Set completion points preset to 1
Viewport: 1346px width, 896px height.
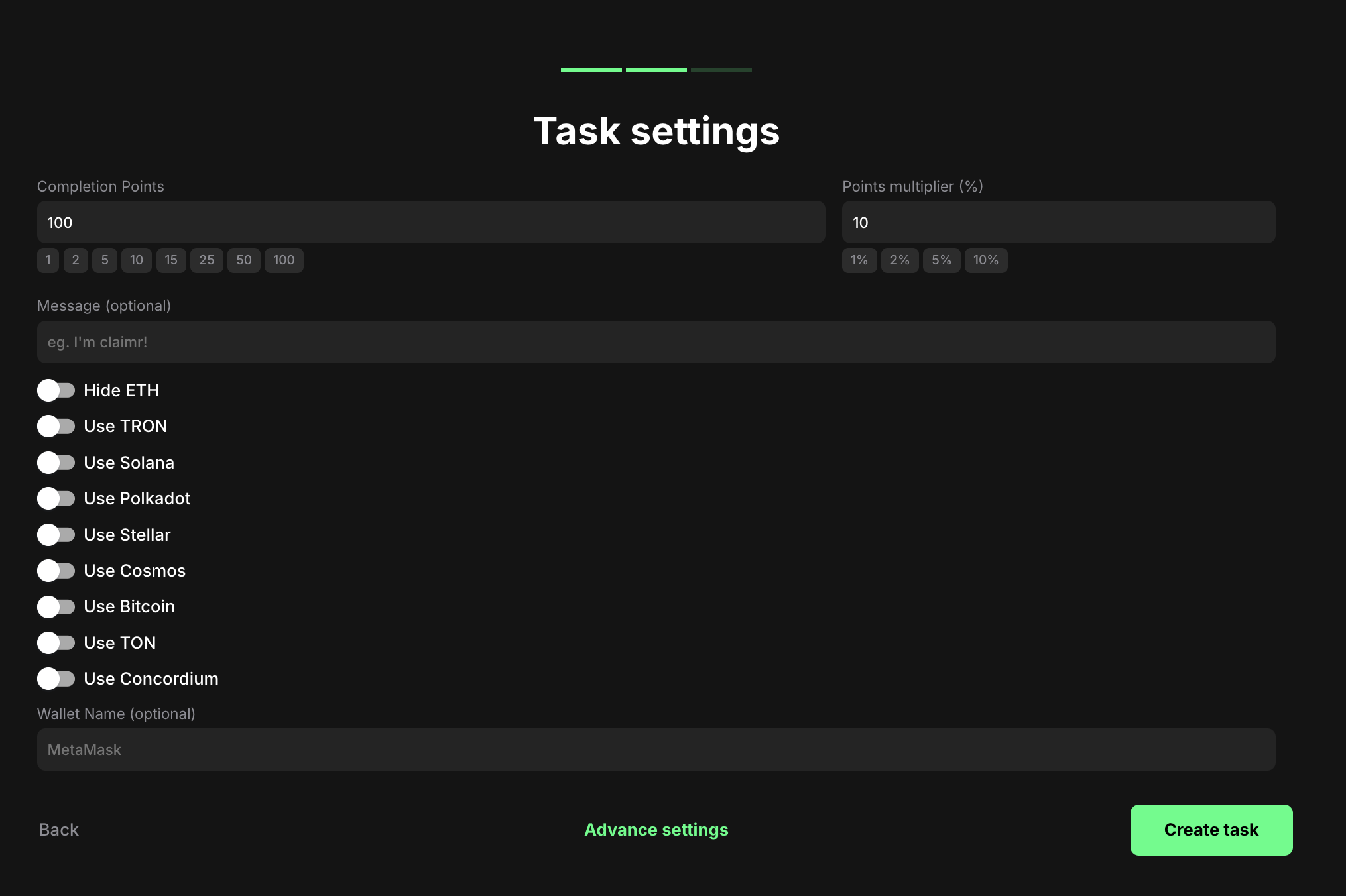(48, 260)
